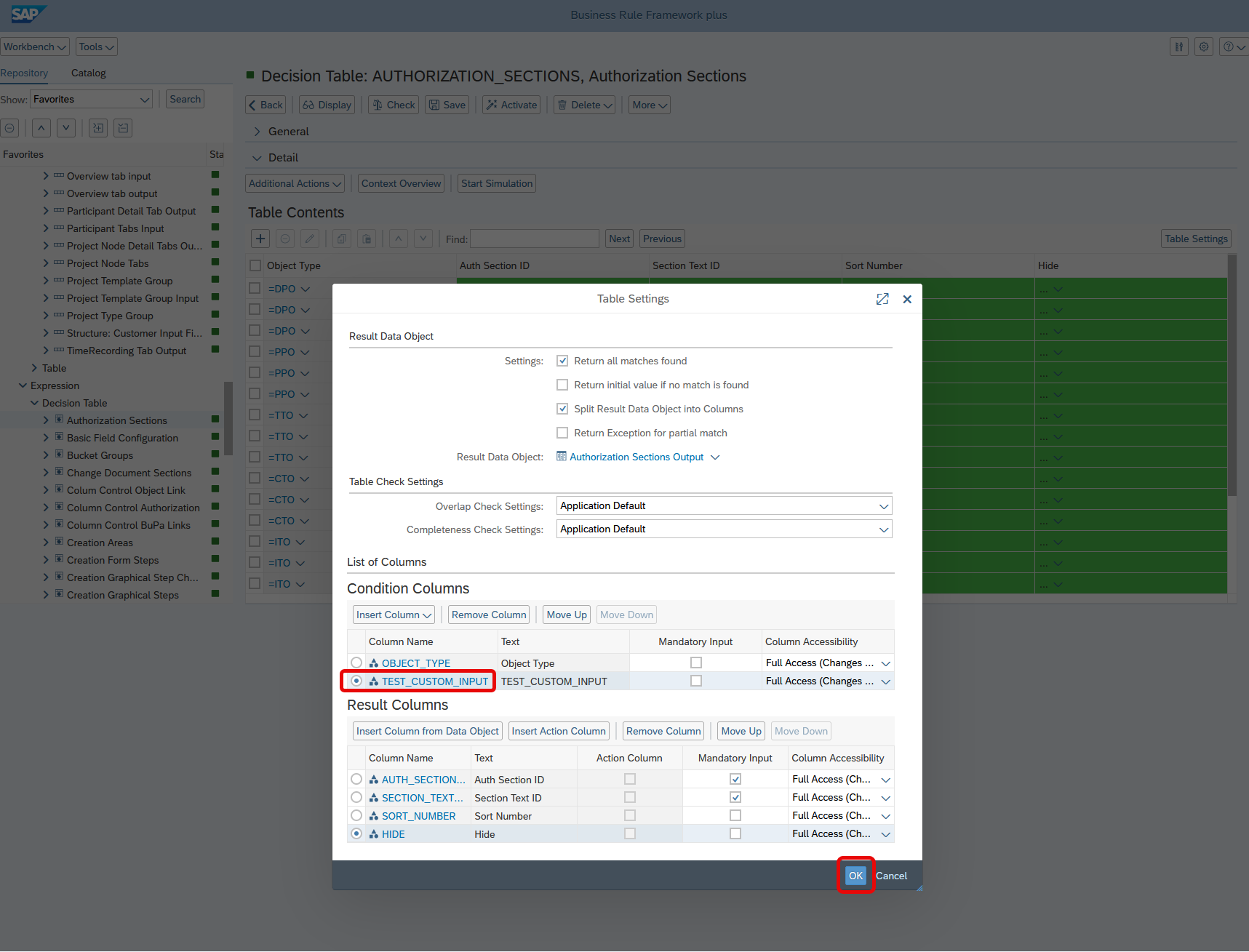Open the settings gear icon in header
Viewport: 1249px width, 952px height.
pos(1204,47)
